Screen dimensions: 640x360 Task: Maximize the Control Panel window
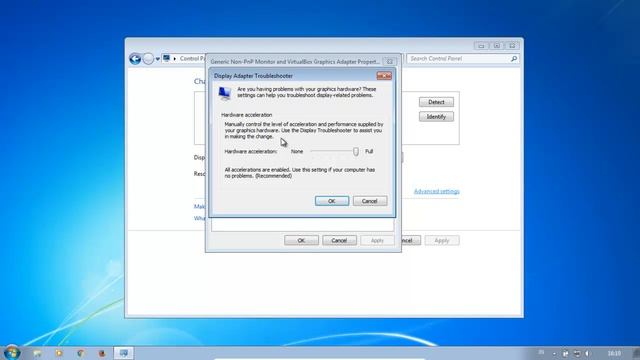(497, 46)
